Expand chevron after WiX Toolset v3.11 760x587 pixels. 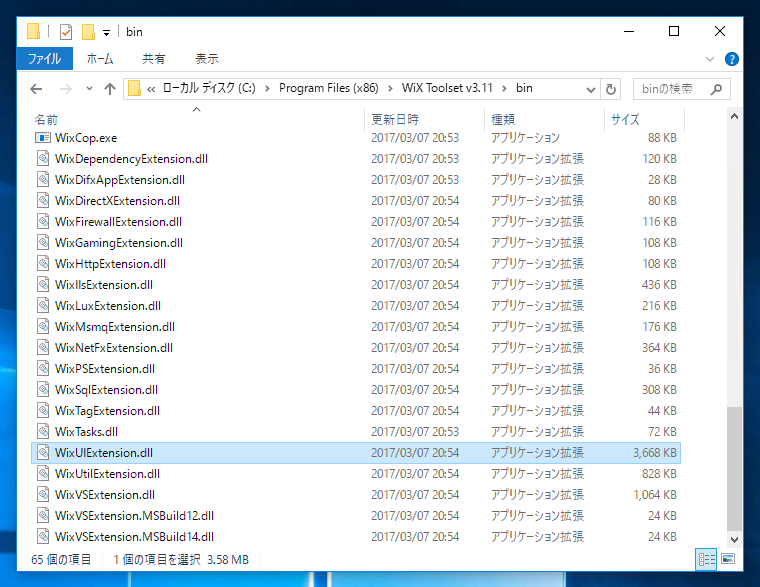click(505, 88)
